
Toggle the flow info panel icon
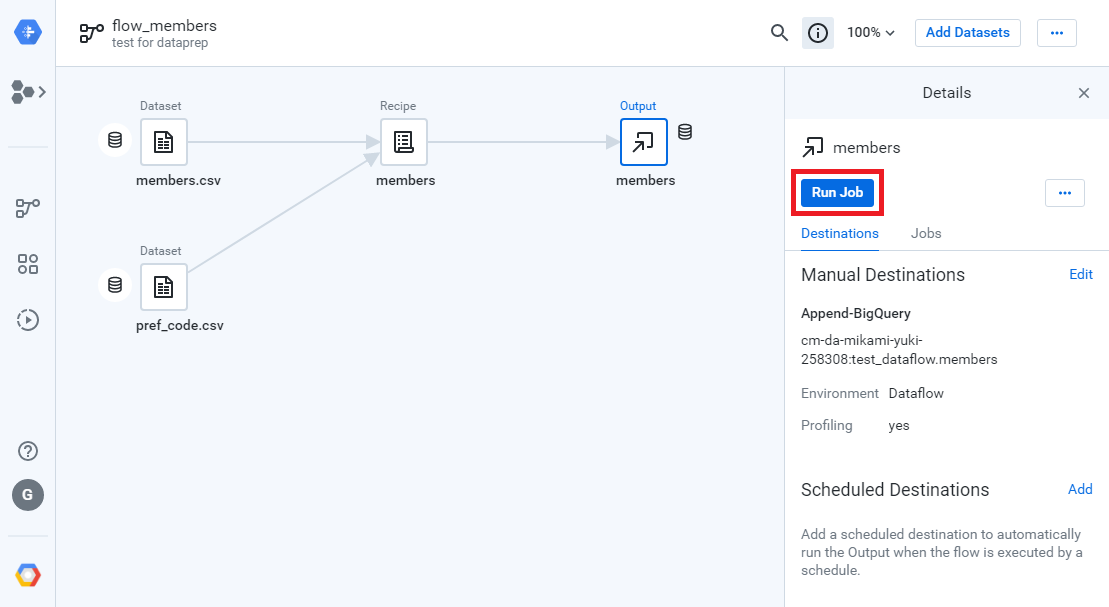tap(817, 32)
